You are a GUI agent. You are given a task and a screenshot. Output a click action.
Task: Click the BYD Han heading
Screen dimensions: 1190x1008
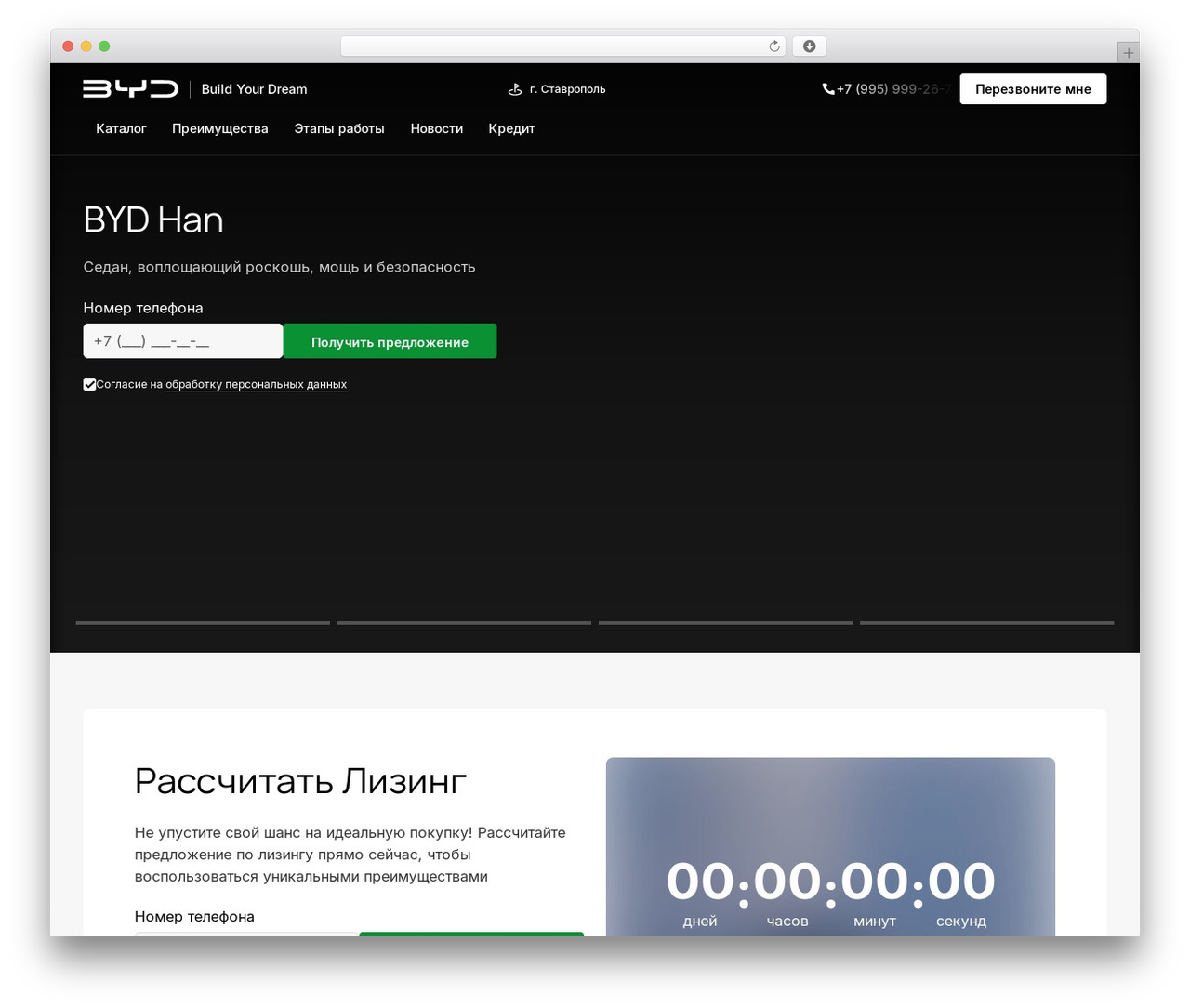click(153, 220)
